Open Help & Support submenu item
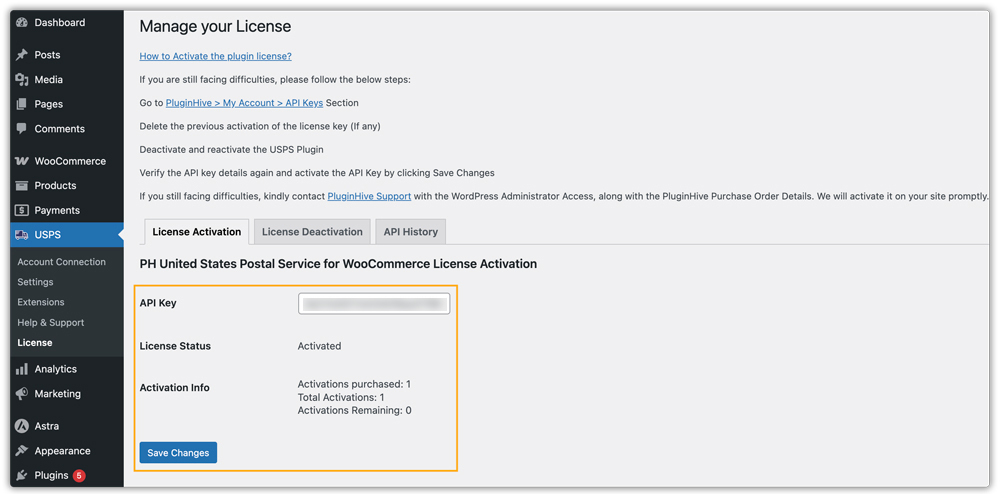The height and width of the screenshot is (494, 1000). 51,323
